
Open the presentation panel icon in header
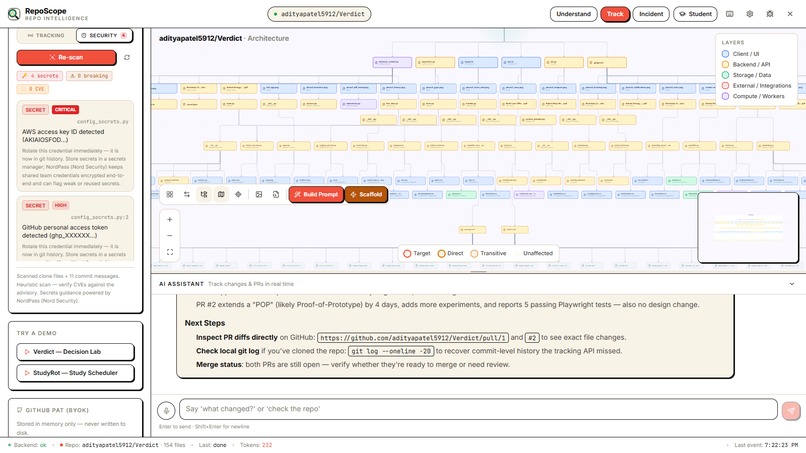729,14
